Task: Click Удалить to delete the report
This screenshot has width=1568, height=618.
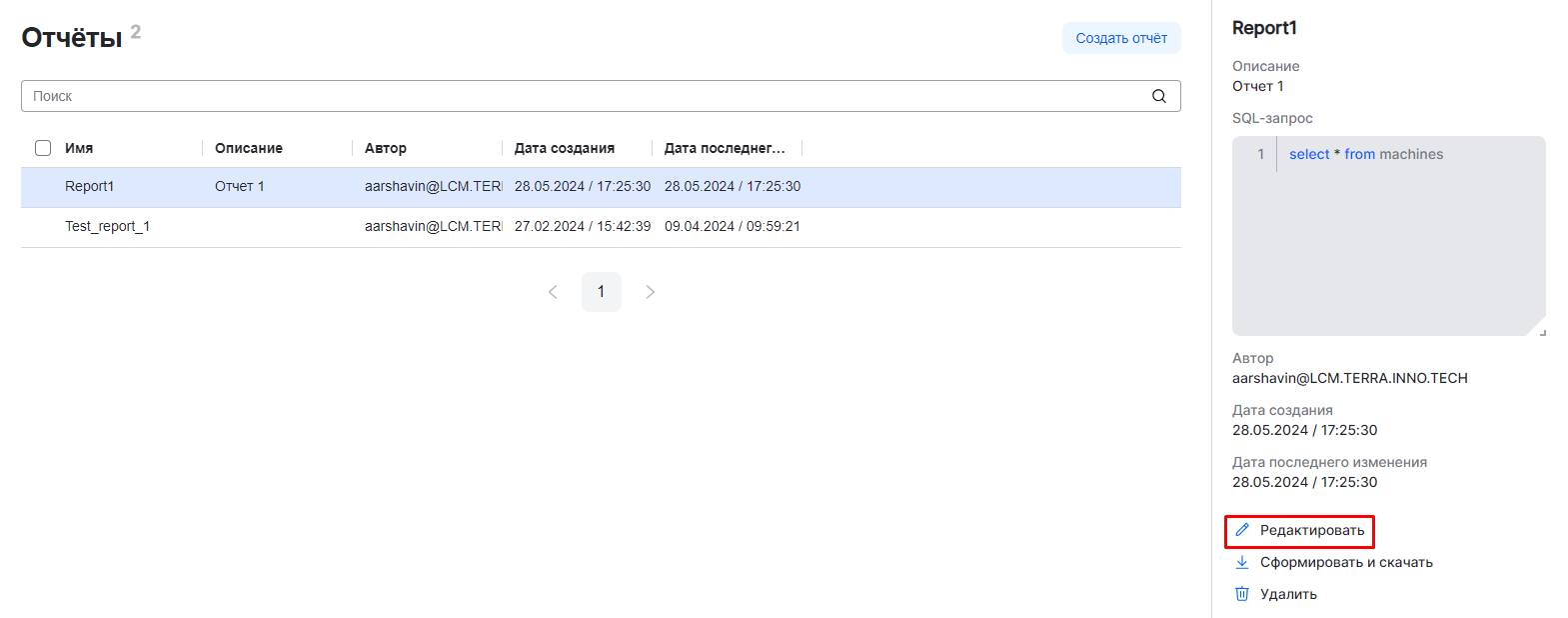Action: click(1288, 594)
